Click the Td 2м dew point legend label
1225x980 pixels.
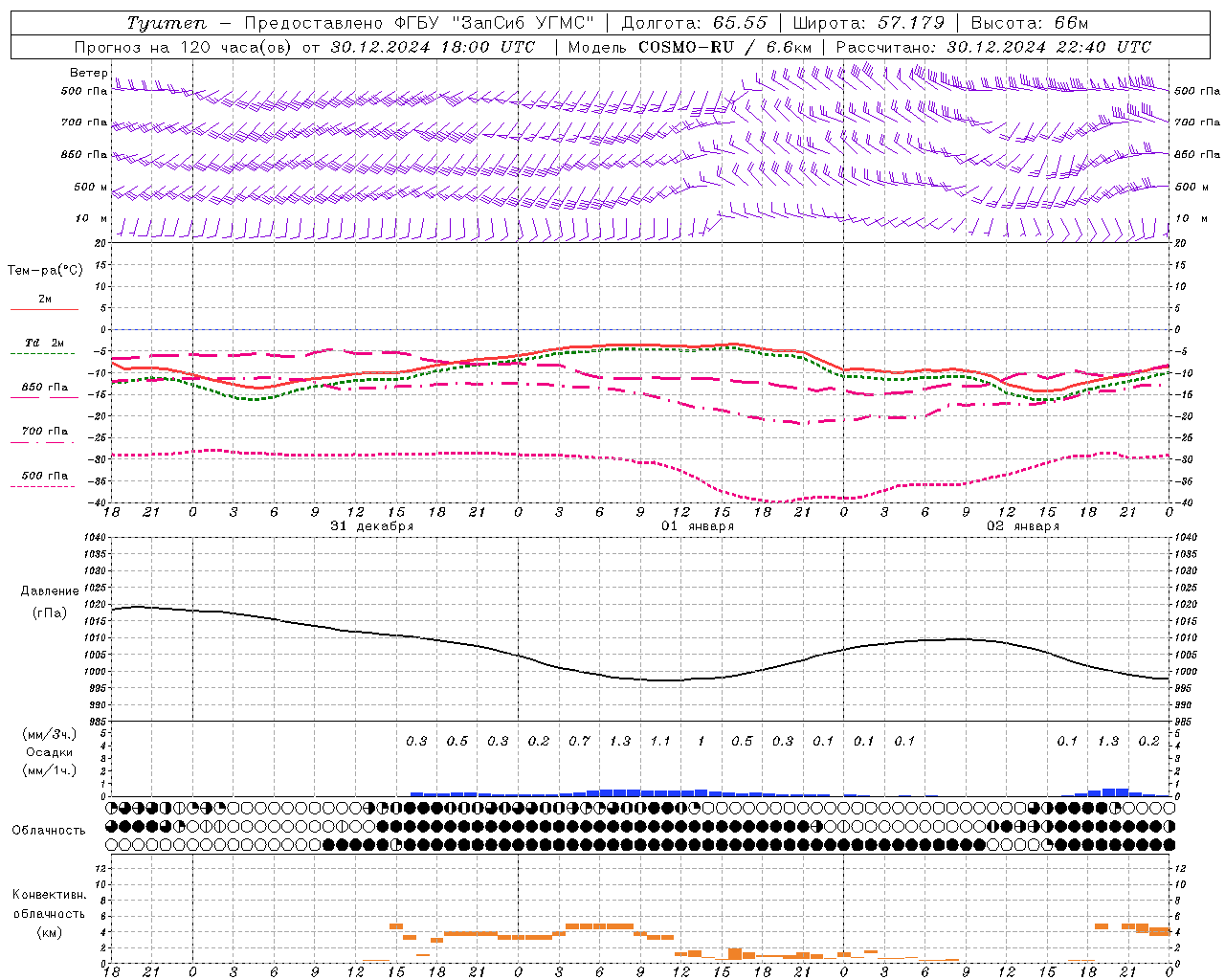pos(45,343)
